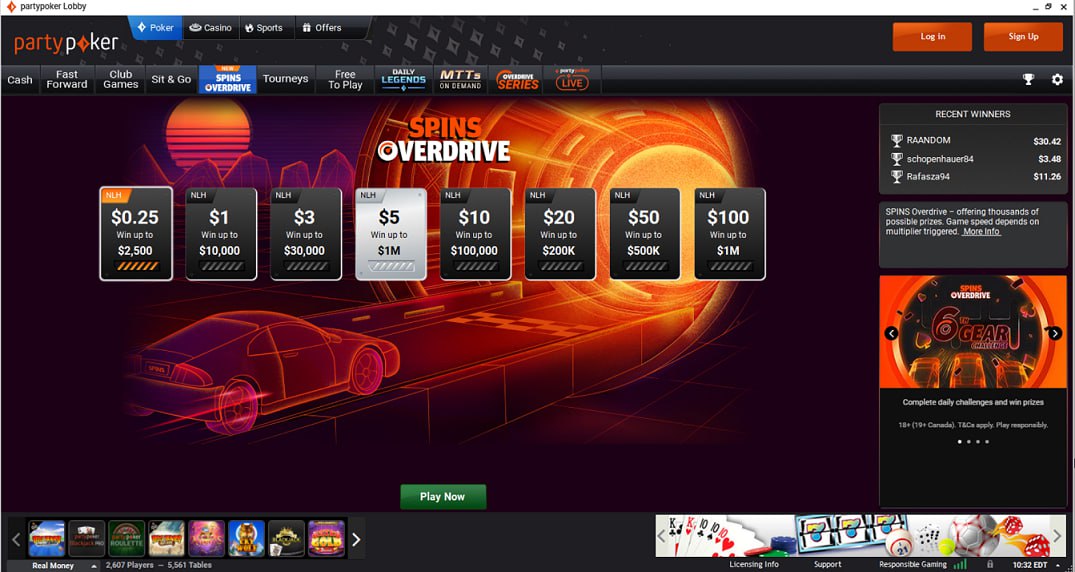Select the $3 buy-in card
Screen dimensions: 1075x572
[306, 234]
